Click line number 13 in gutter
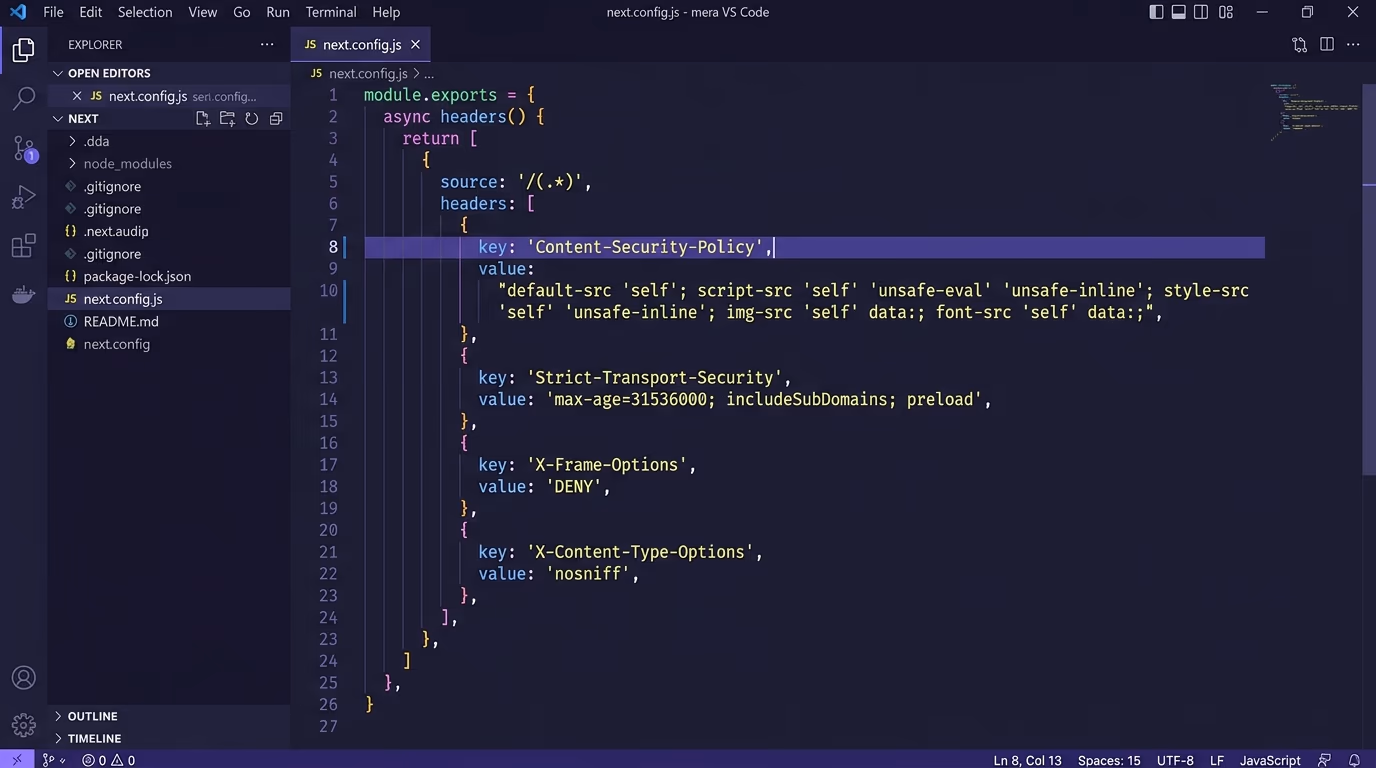 point(328,378)
